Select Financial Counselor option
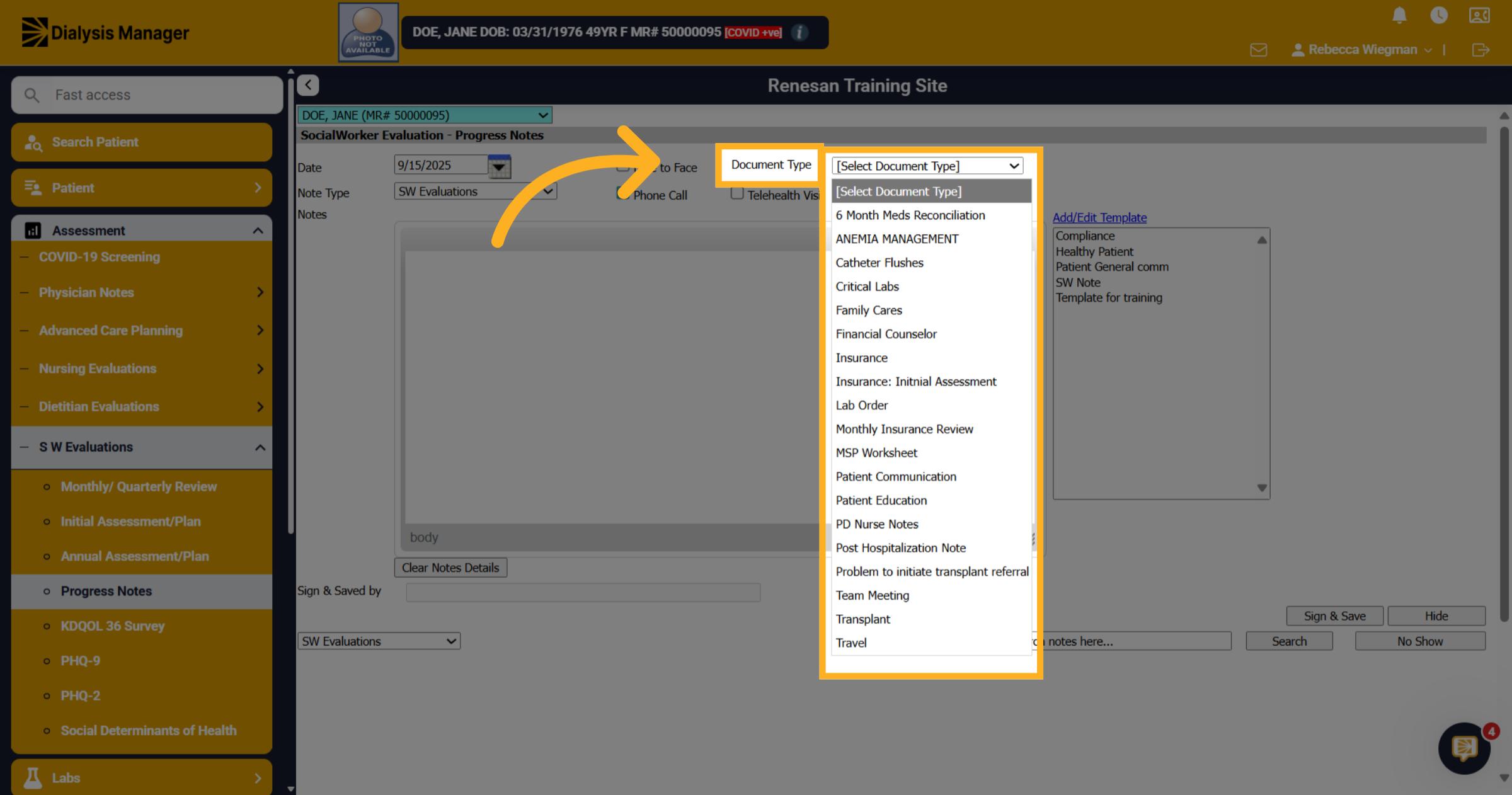Image resolution: width=1512 pixels, height=795 pixels. coord(931,335)
